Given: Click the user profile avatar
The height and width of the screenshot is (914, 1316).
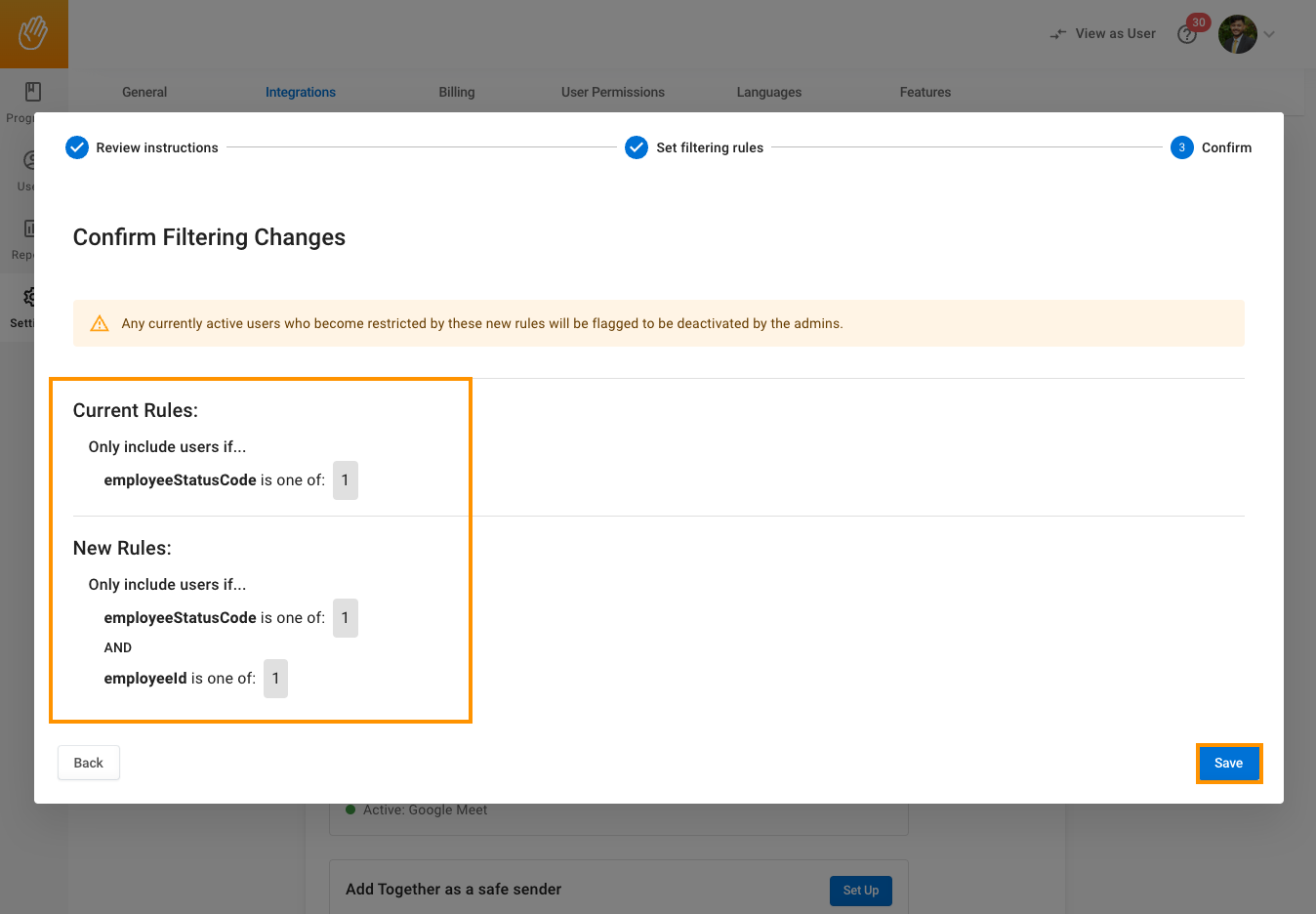Looking at the screenshot, I should pyautogui.click(x=1237, y=34).
